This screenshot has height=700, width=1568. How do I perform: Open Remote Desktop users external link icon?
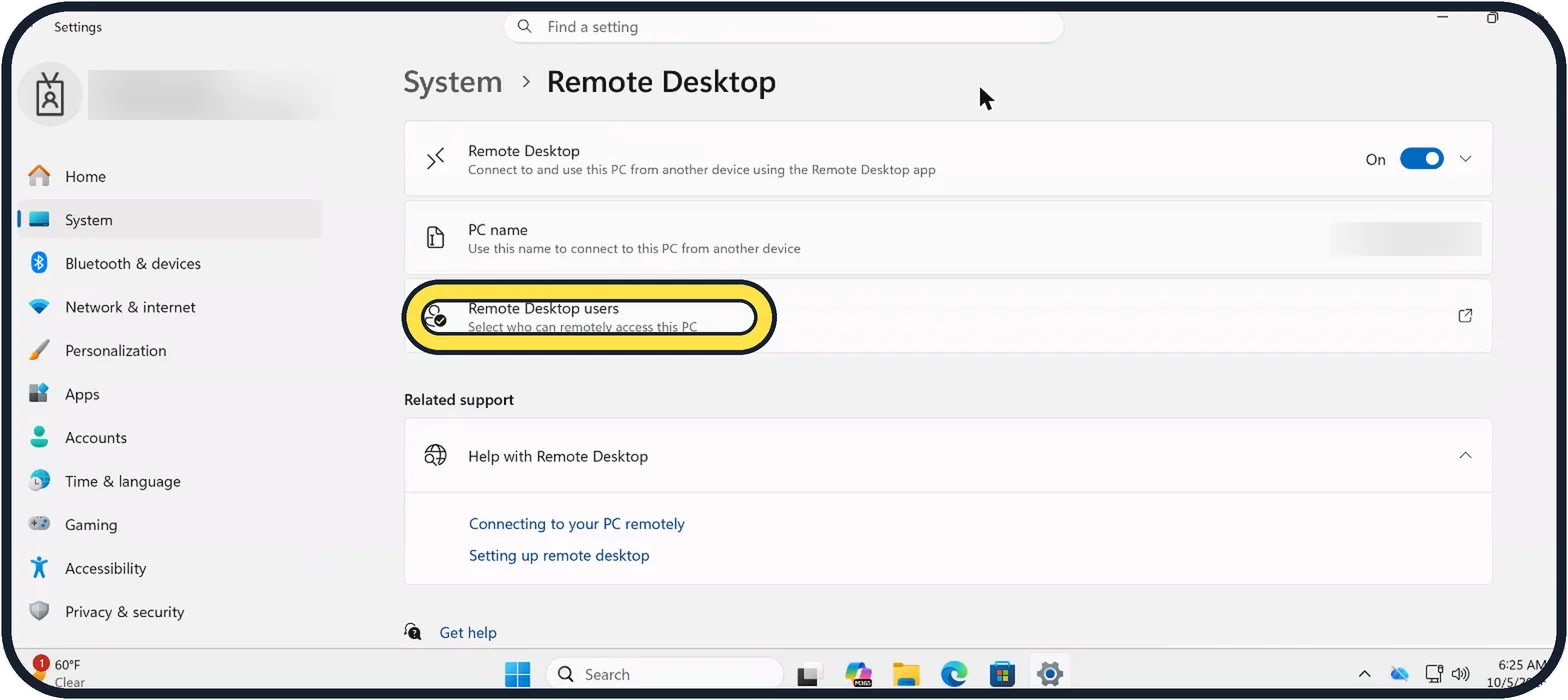coord(1465,316)
